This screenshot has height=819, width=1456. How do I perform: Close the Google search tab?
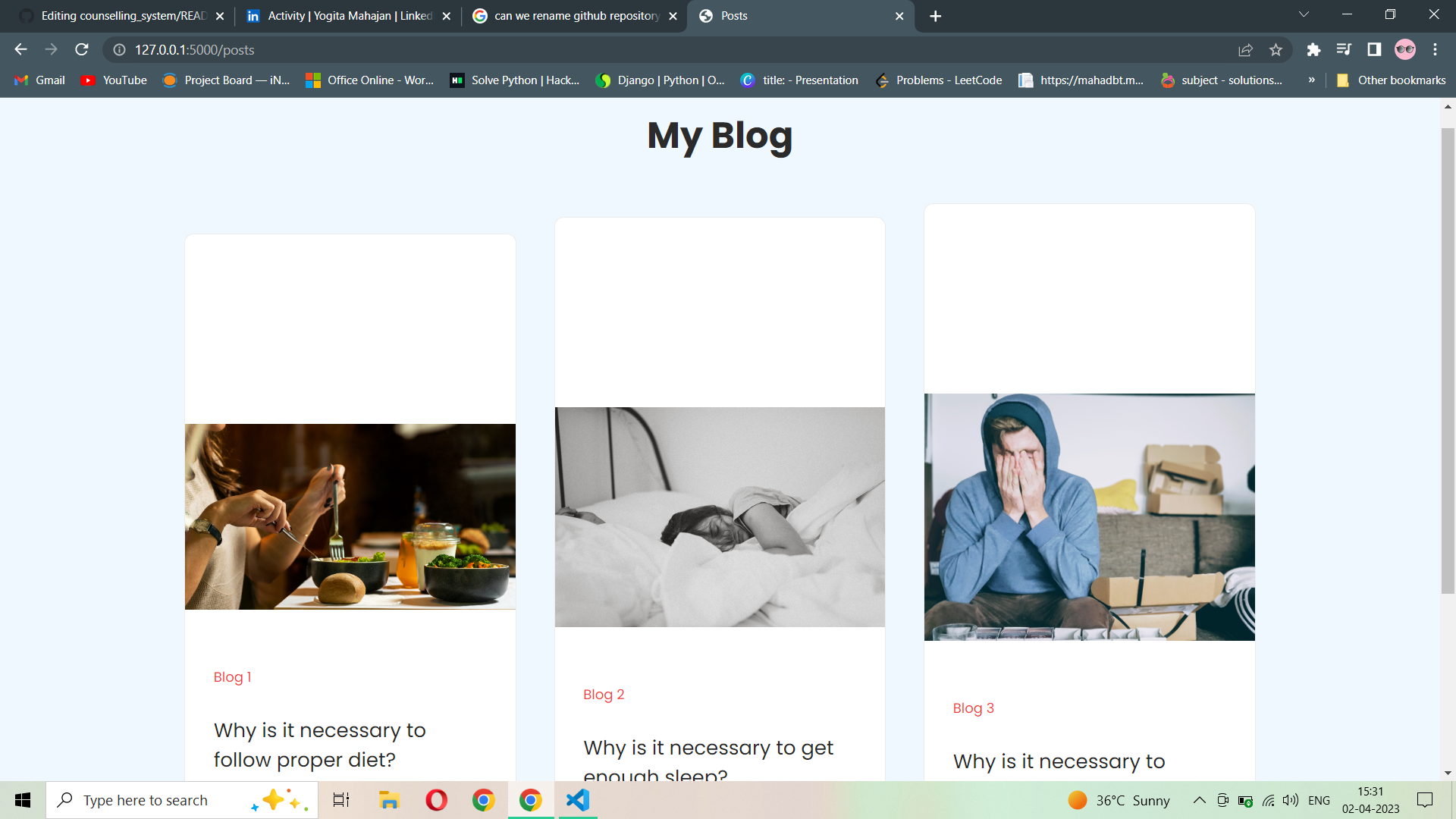673,16
